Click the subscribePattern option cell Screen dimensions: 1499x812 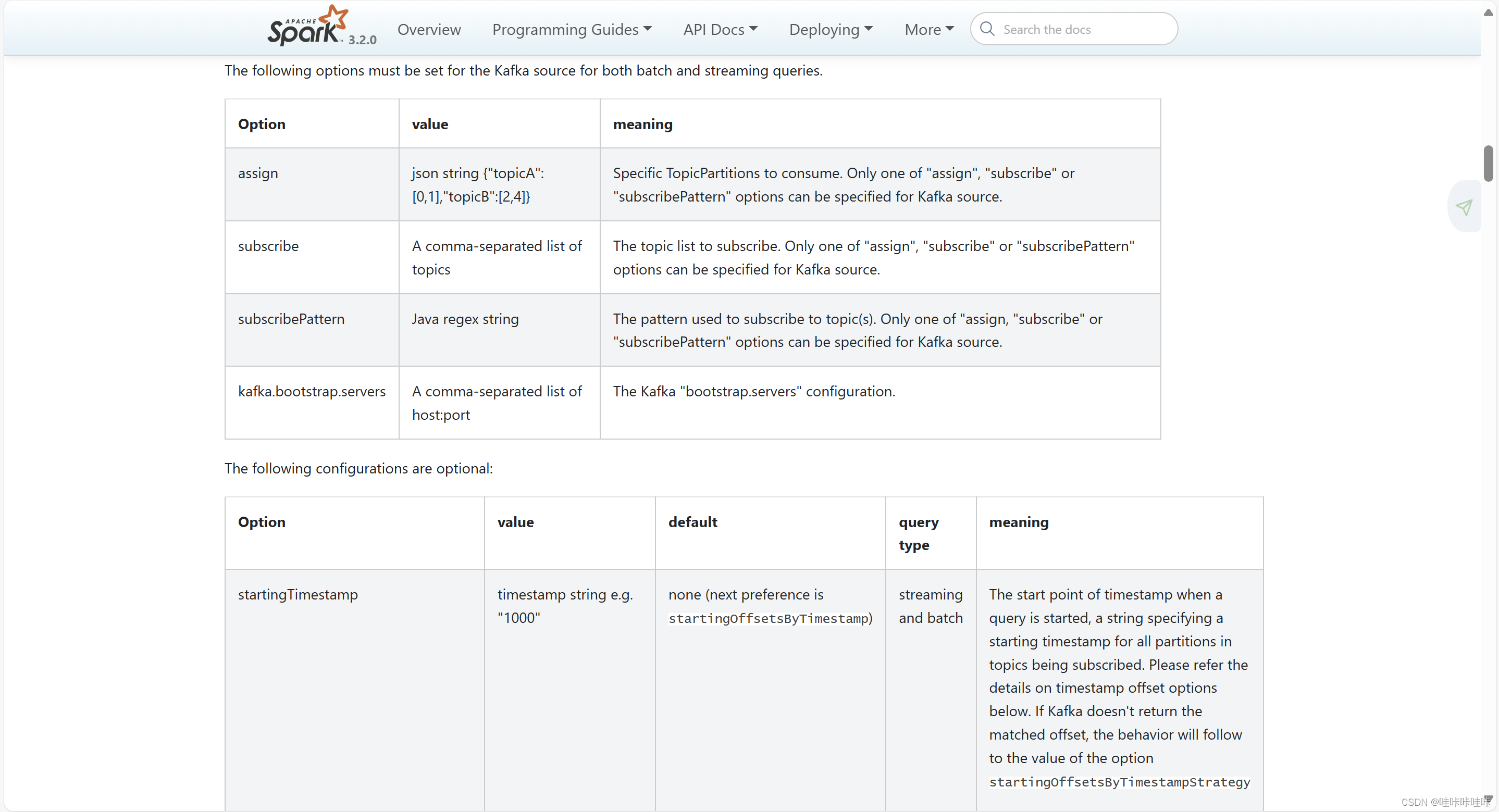[291, 319]
